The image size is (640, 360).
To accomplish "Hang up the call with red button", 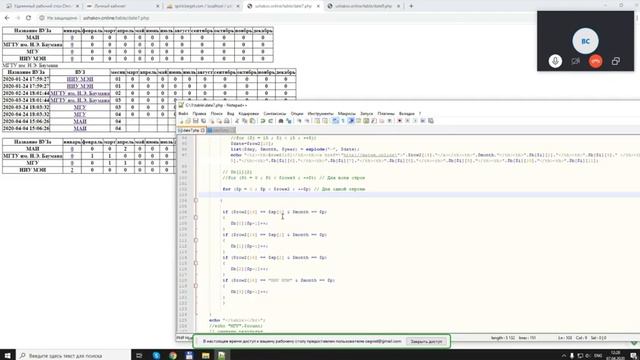I will (596, 61).
